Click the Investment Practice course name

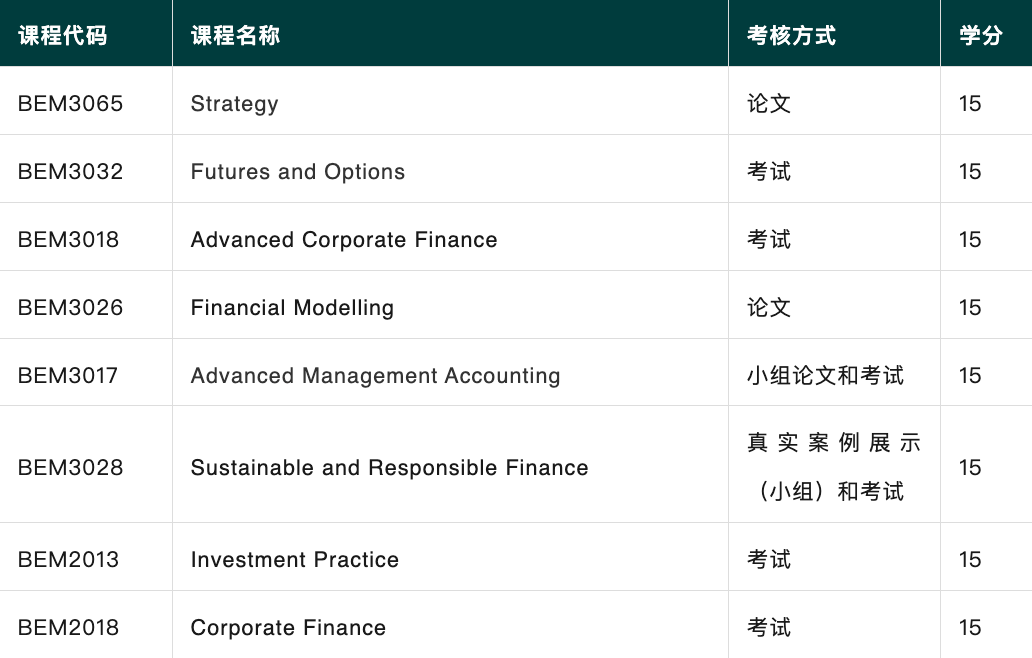coord(294,559)
